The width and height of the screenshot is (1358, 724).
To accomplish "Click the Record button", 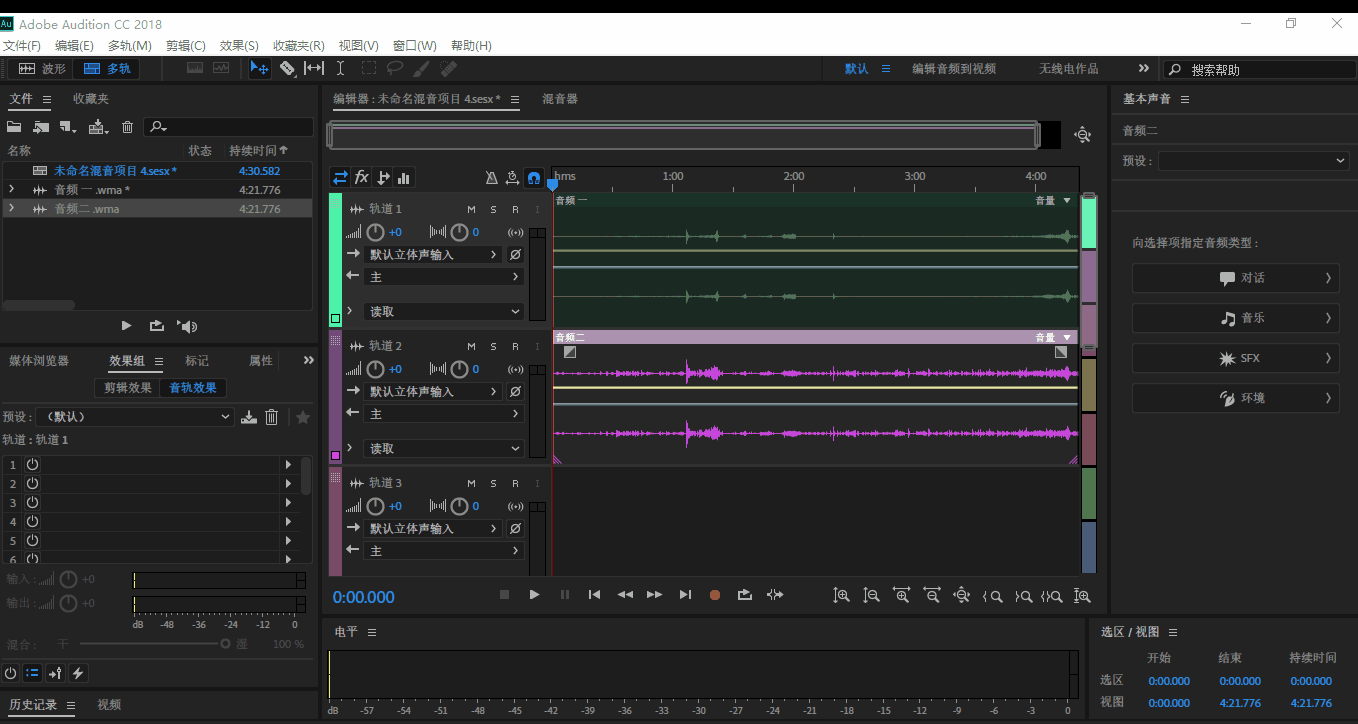I will click(x=715, y=595).
